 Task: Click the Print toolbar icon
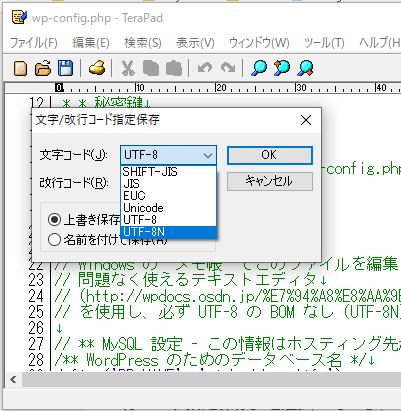click(x=97, y=68)
